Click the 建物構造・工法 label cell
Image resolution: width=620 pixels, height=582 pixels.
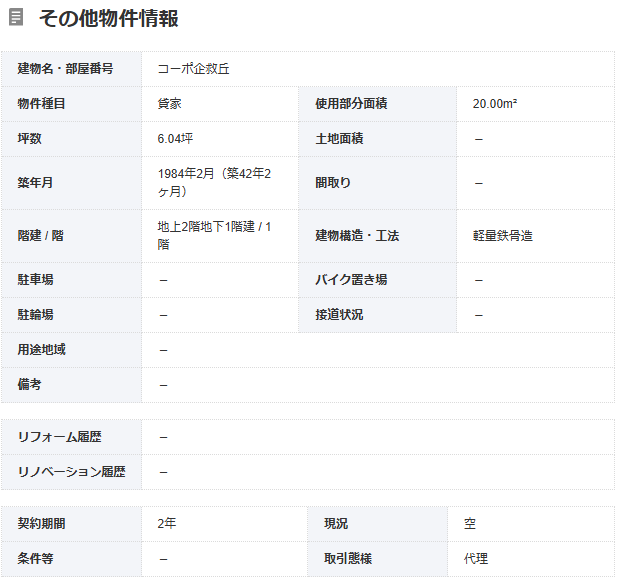tap(357, 236)
